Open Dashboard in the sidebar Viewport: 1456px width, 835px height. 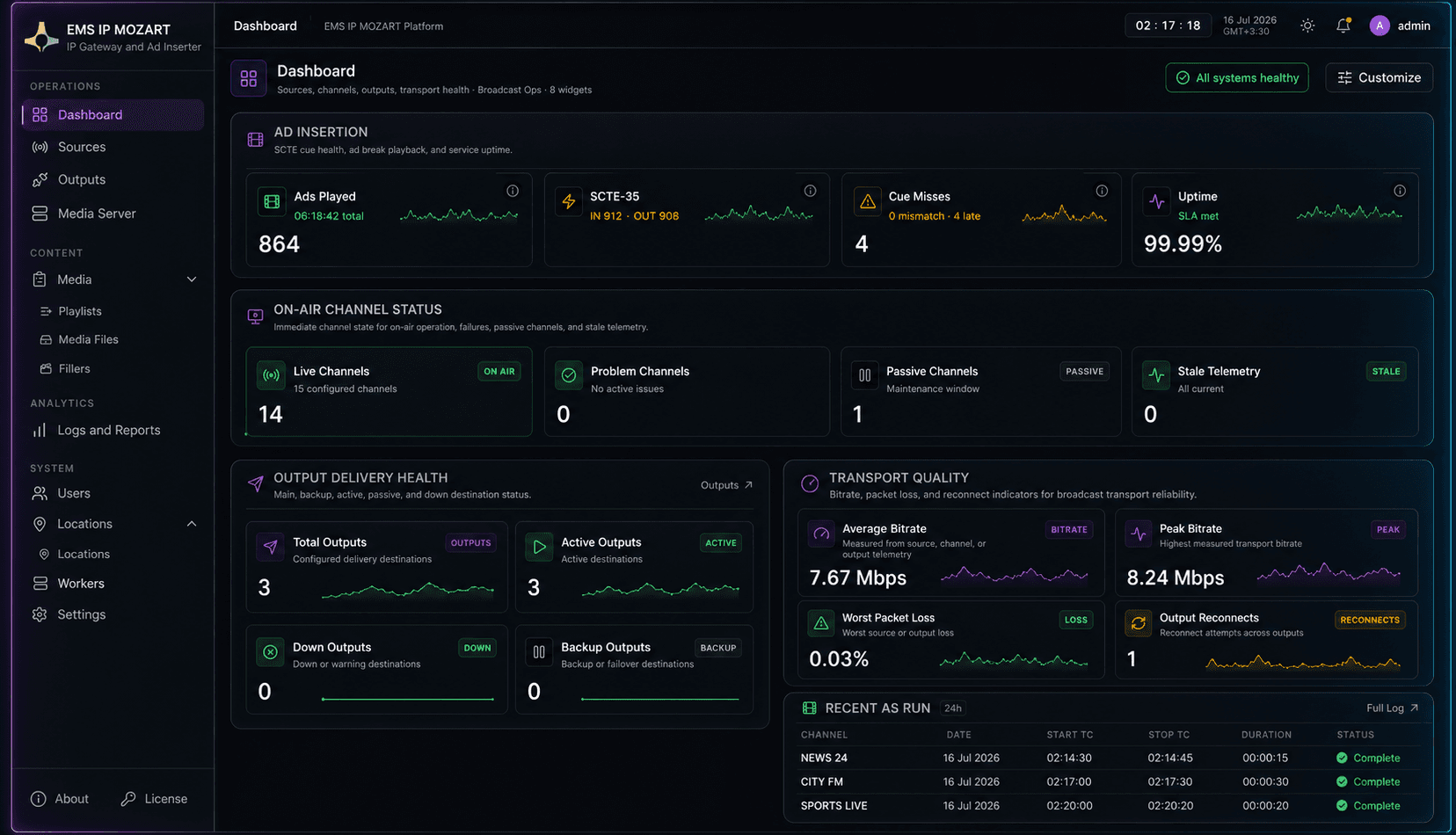tap(113, 115)
